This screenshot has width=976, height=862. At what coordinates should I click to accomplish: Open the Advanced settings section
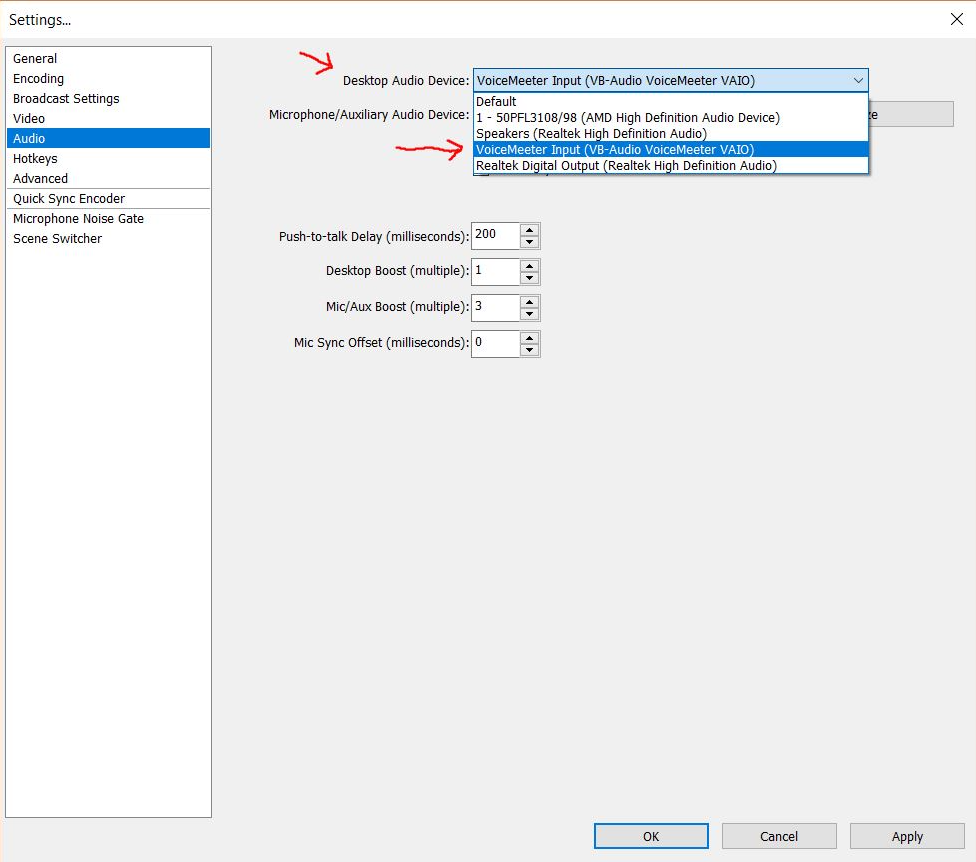coord(108,178)
